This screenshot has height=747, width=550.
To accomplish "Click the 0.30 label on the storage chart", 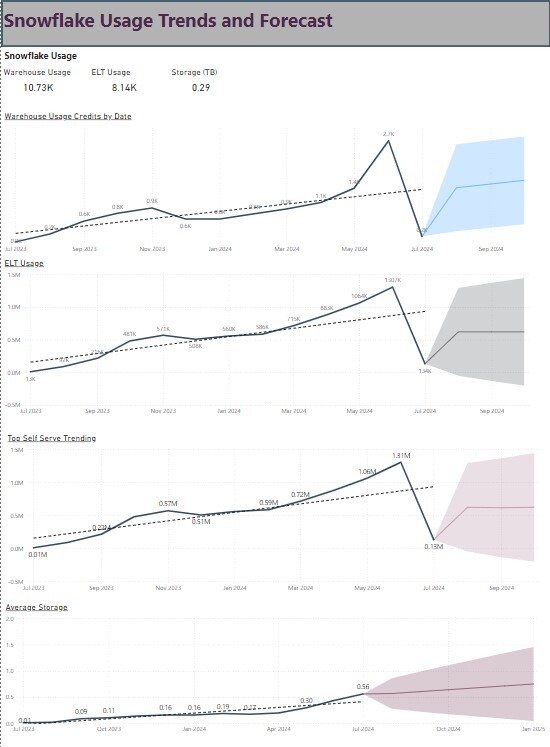I will [x=306, y=700].
